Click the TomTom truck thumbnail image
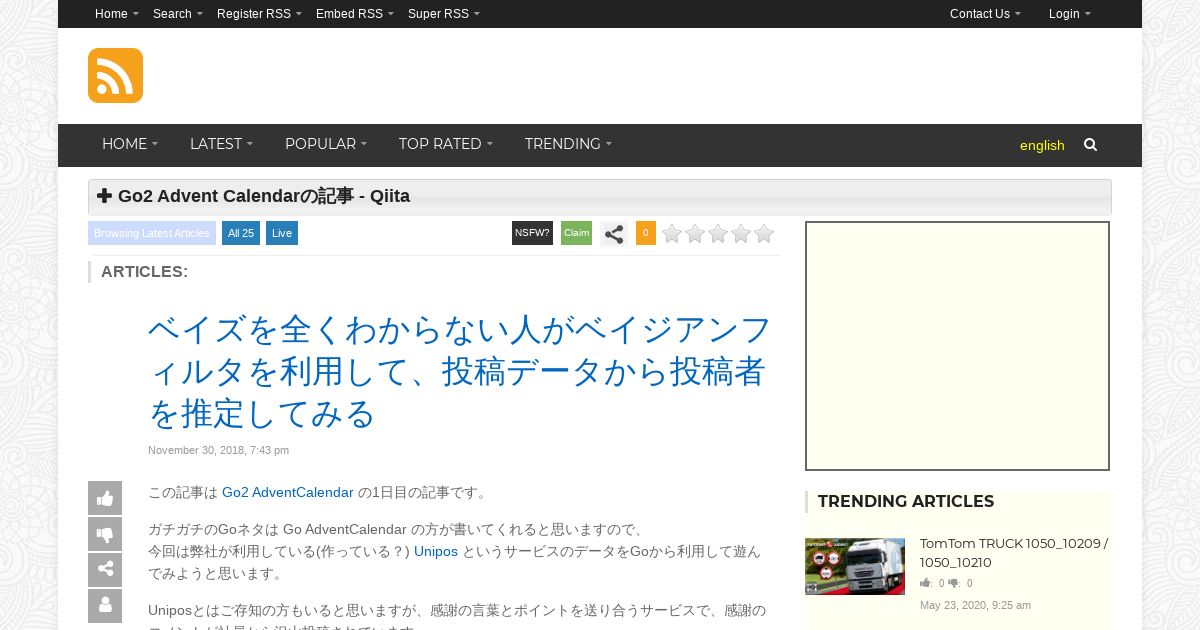Screen dimensions: 1200x630 tap(855, 566)
